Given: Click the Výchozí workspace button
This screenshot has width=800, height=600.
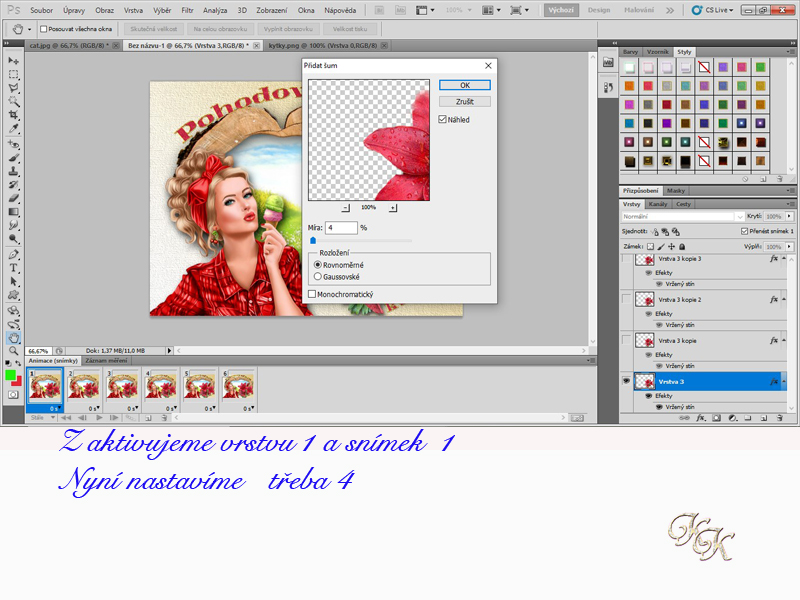Looking at the screenshot, I should (561, 10).
